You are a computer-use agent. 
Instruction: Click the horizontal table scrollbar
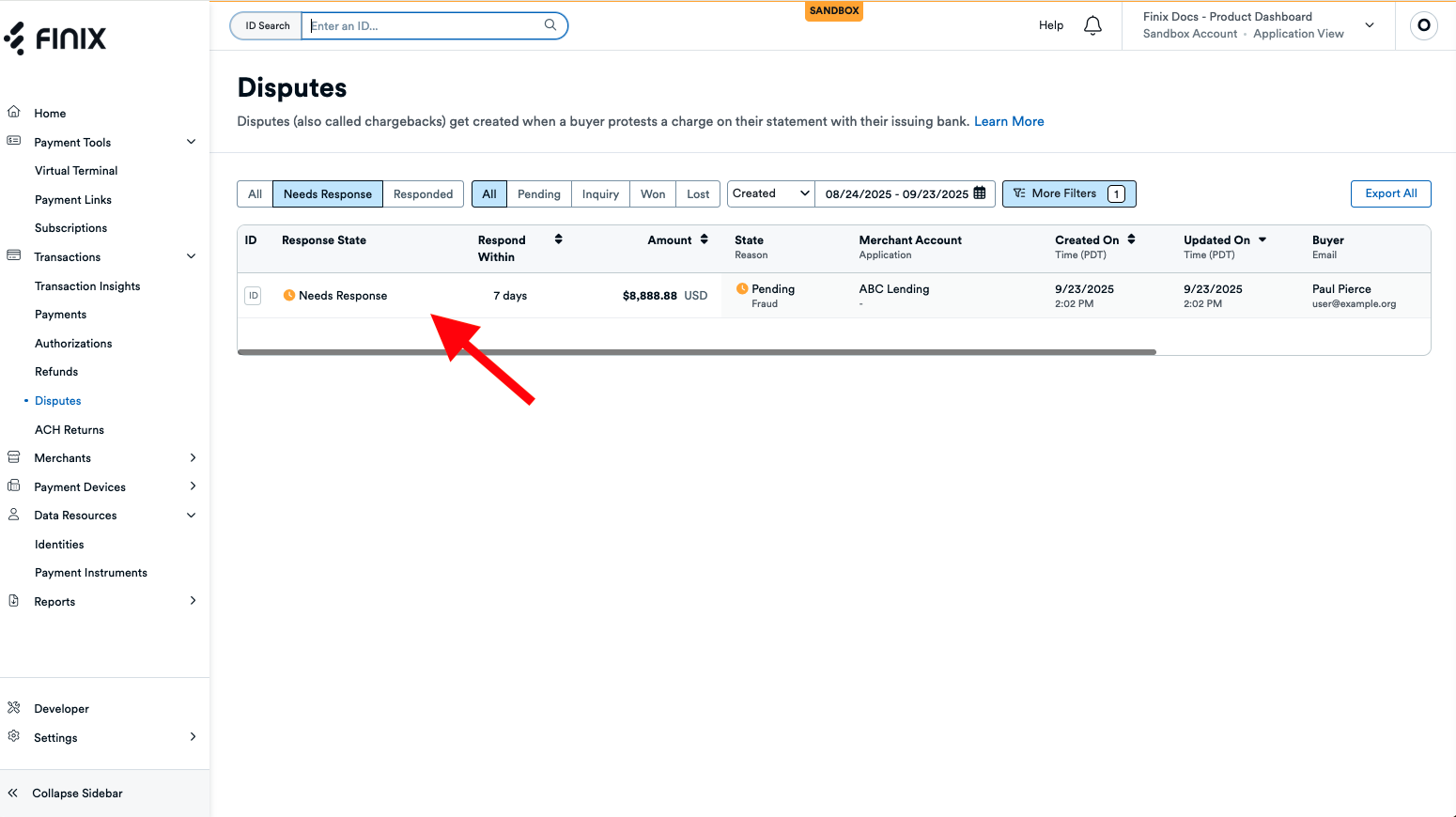pyautogui.click(x=696, y=352)
